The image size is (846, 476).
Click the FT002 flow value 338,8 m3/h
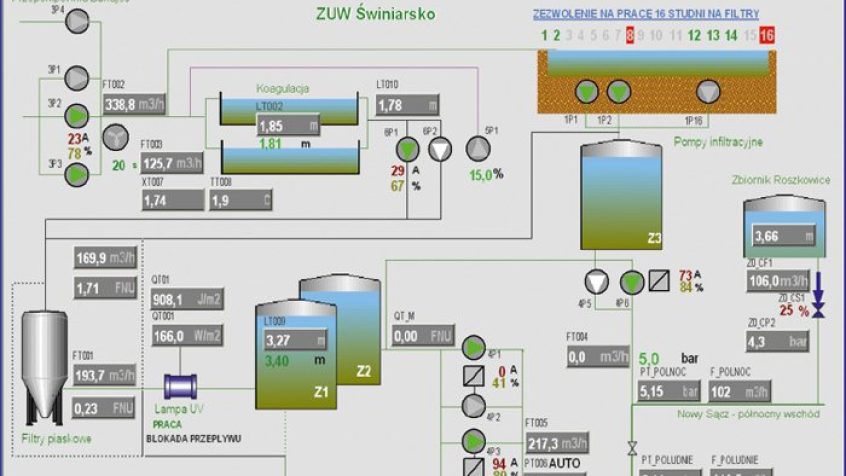tap(134, 104)
